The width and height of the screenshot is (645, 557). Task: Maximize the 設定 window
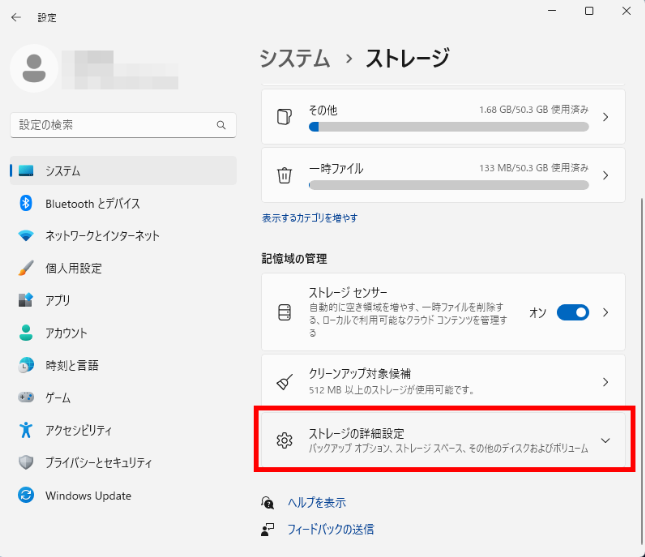(589, 11)
